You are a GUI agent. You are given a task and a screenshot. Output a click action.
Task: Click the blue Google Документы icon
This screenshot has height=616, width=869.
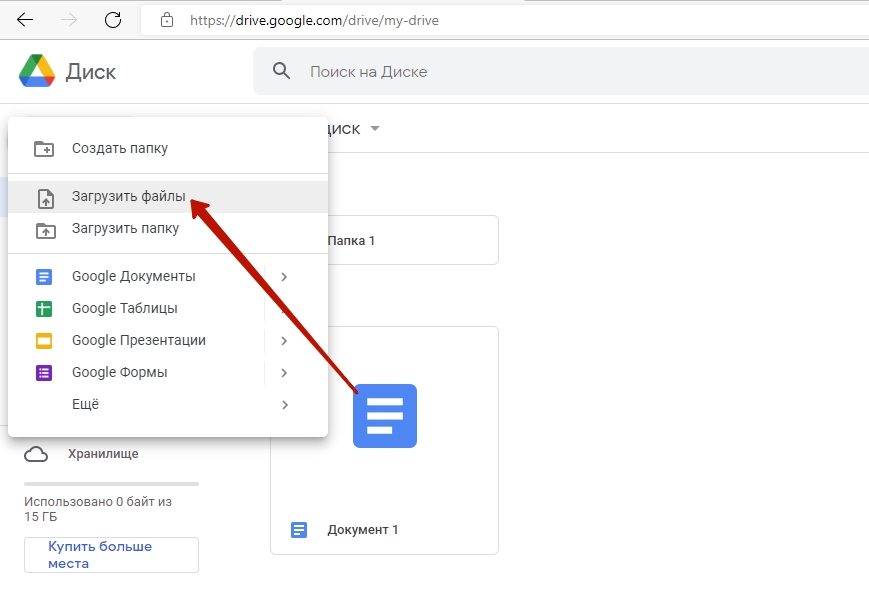click(x=44, y=277)
